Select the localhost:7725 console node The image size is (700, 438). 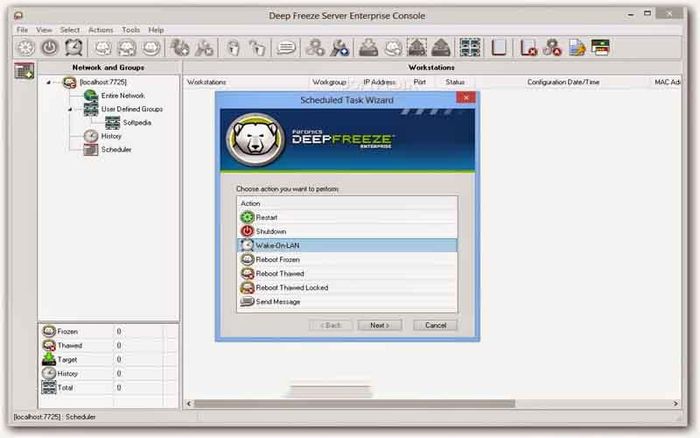point(103,82)
